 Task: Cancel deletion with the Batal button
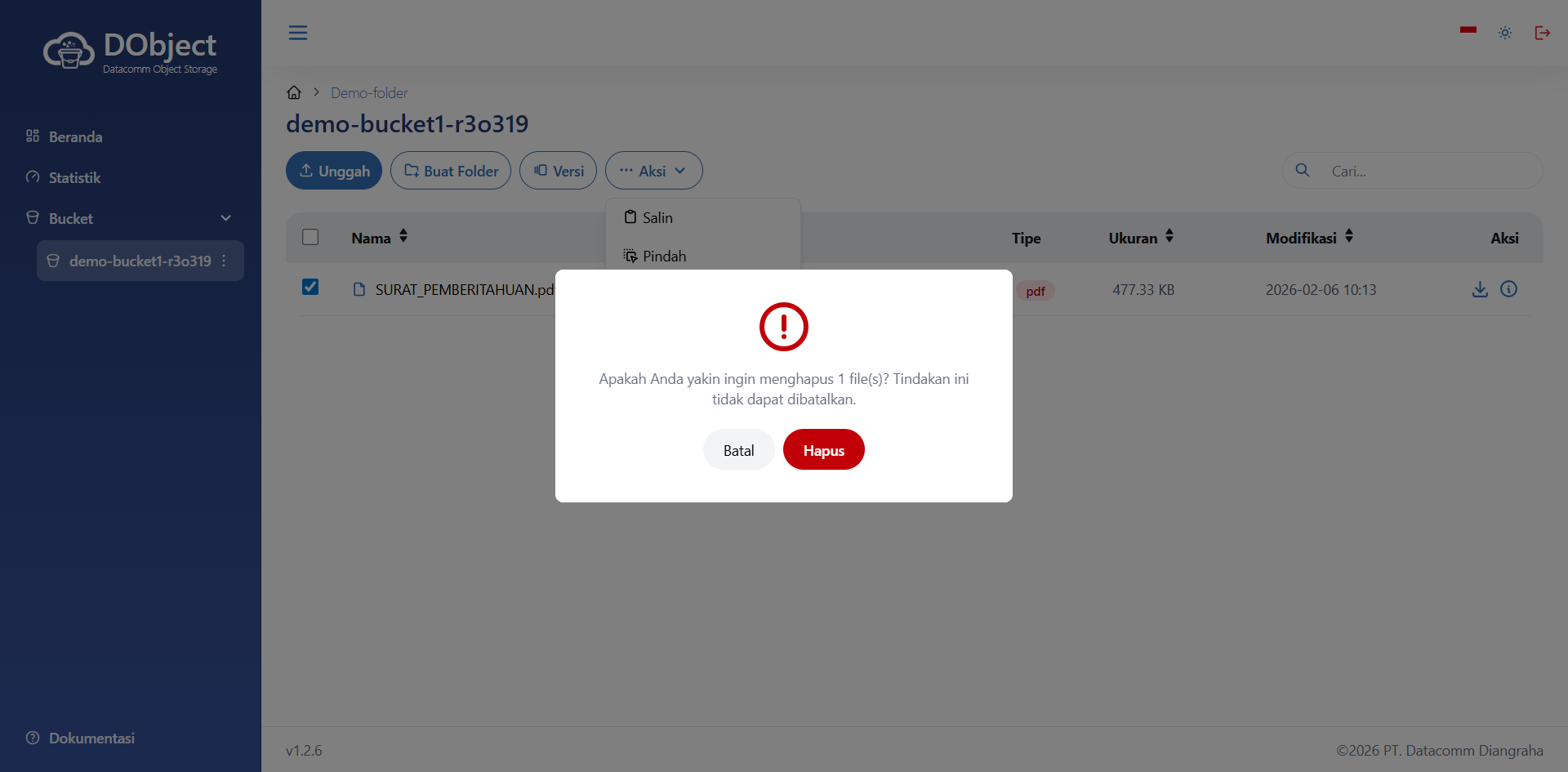pyautogui.click(x=738, y=450)
